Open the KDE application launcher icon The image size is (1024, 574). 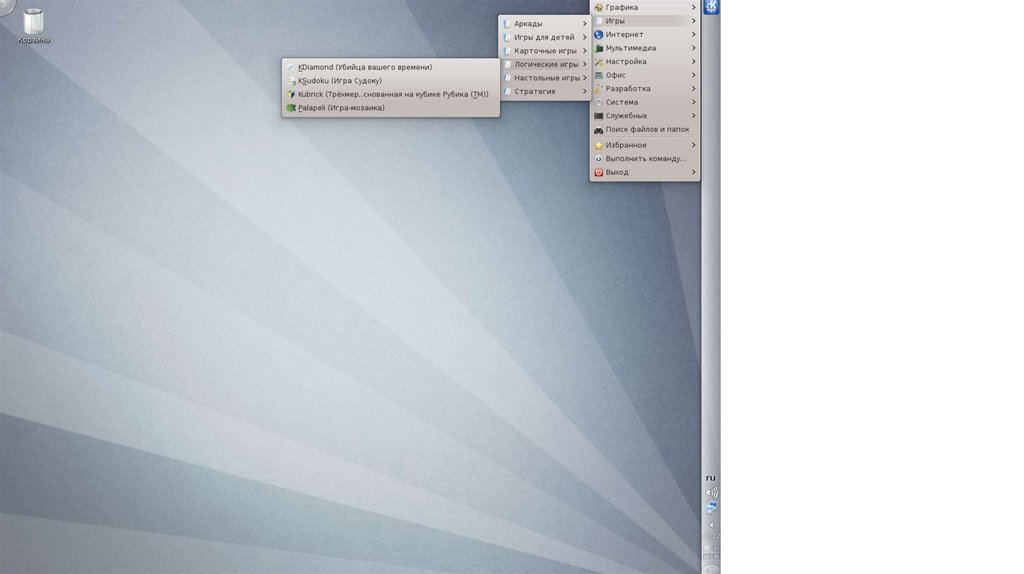[711, 8]
